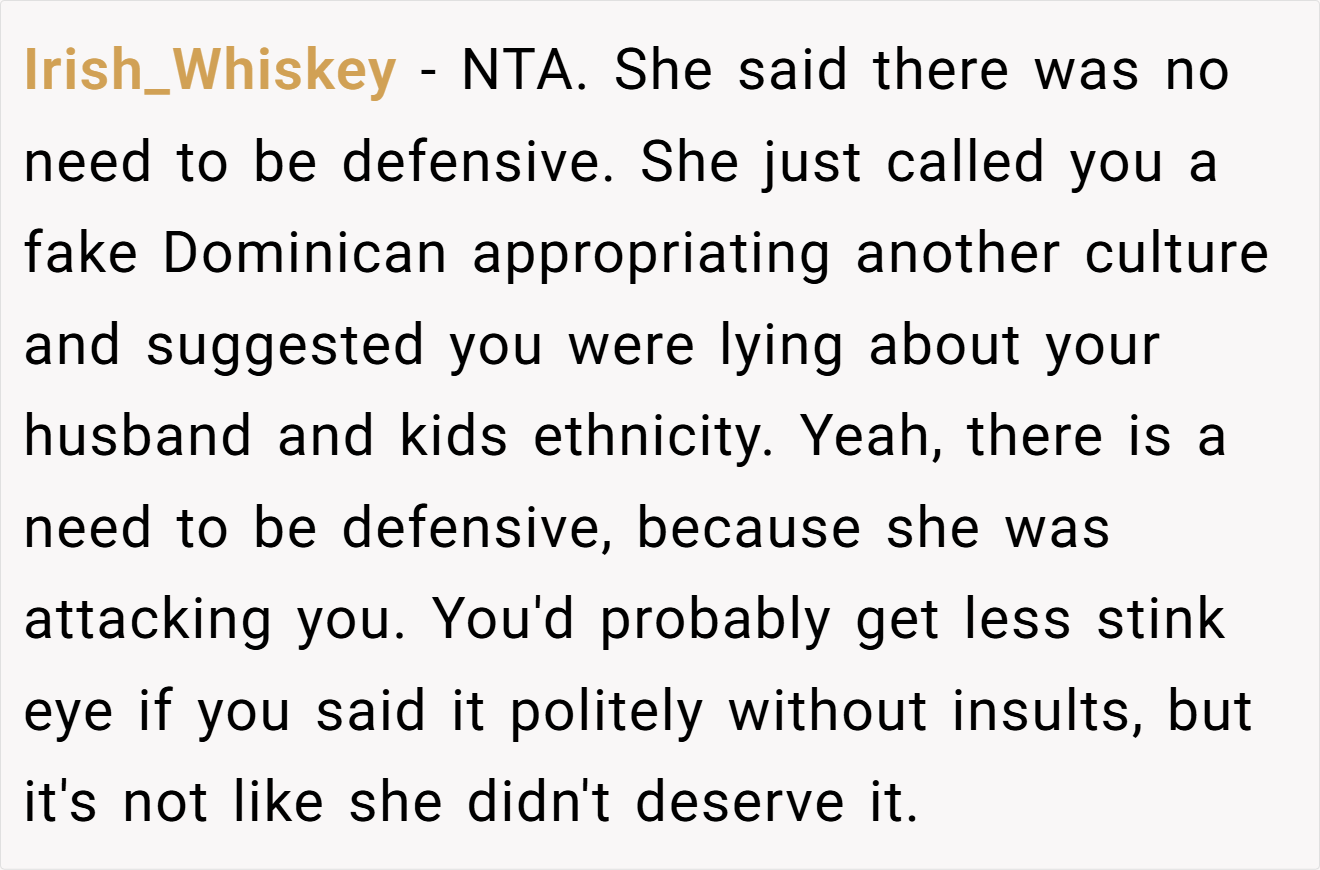
Task: Open the Irish_Whiskey username link
Action: 210,74
